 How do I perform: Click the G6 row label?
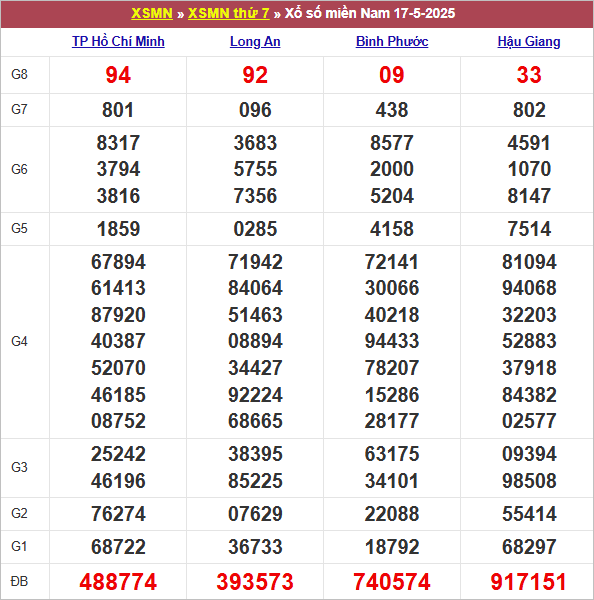pos(20,169)
